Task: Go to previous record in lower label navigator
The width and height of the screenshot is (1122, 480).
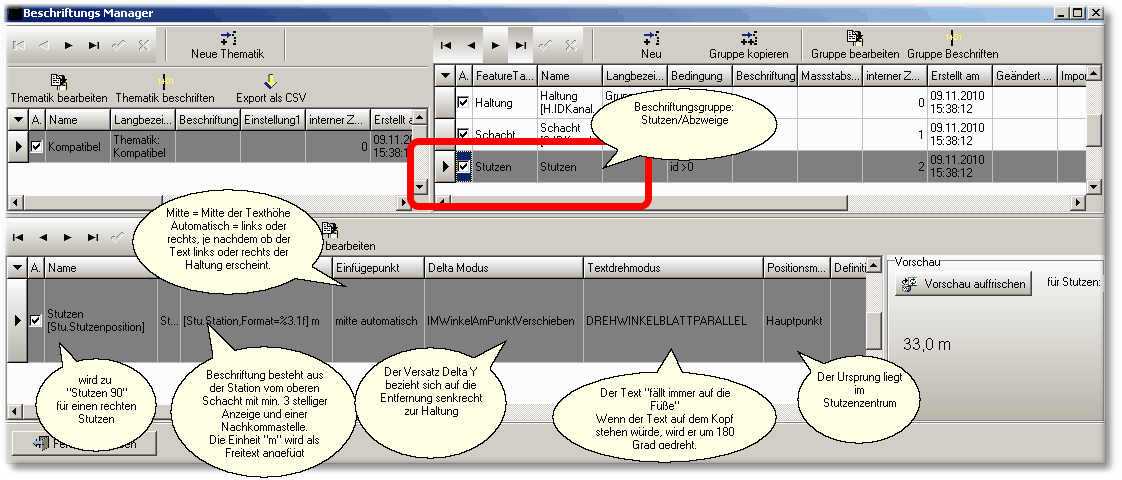Action: pyautogui.click(x=44, y=237)
